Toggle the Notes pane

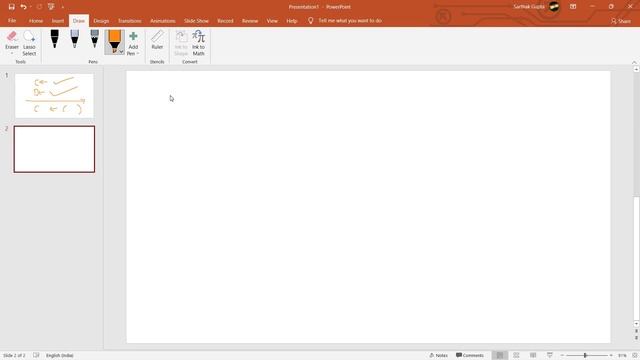438,356
